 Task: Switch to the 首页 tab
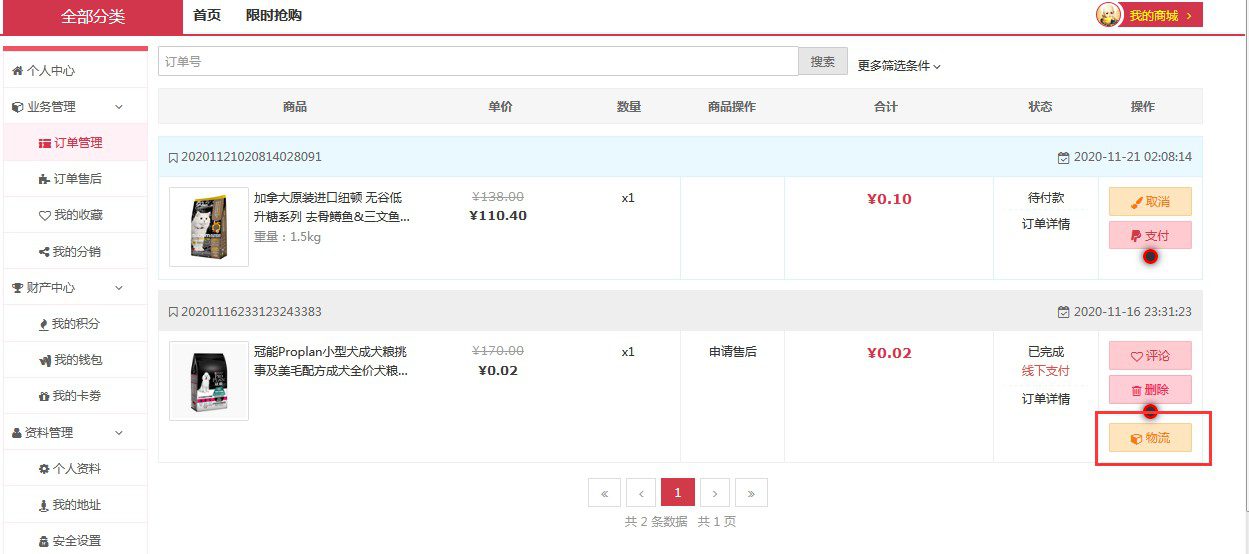point(207,16)
